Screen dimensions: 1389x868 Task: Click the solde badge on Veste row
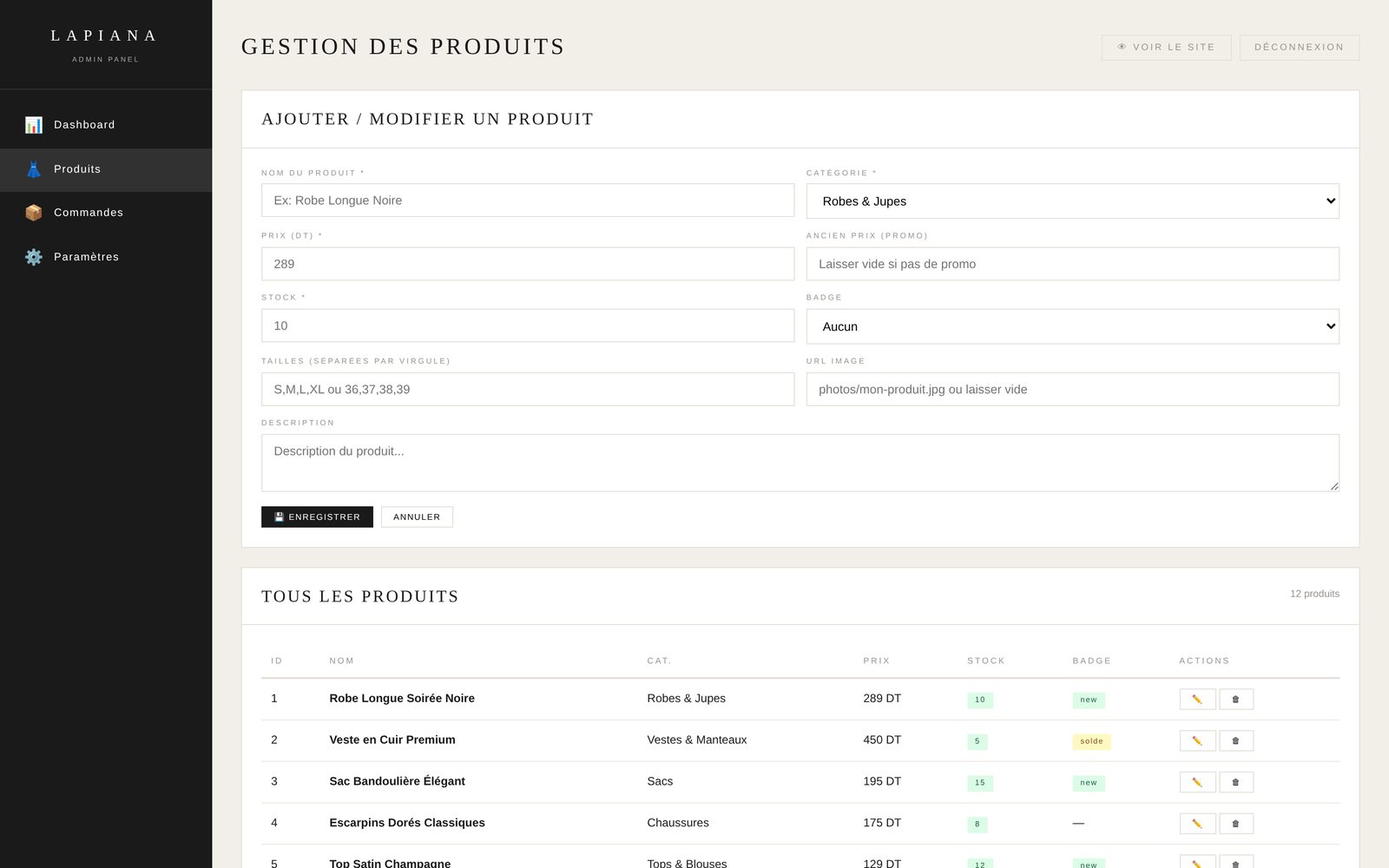[1091, 741]
